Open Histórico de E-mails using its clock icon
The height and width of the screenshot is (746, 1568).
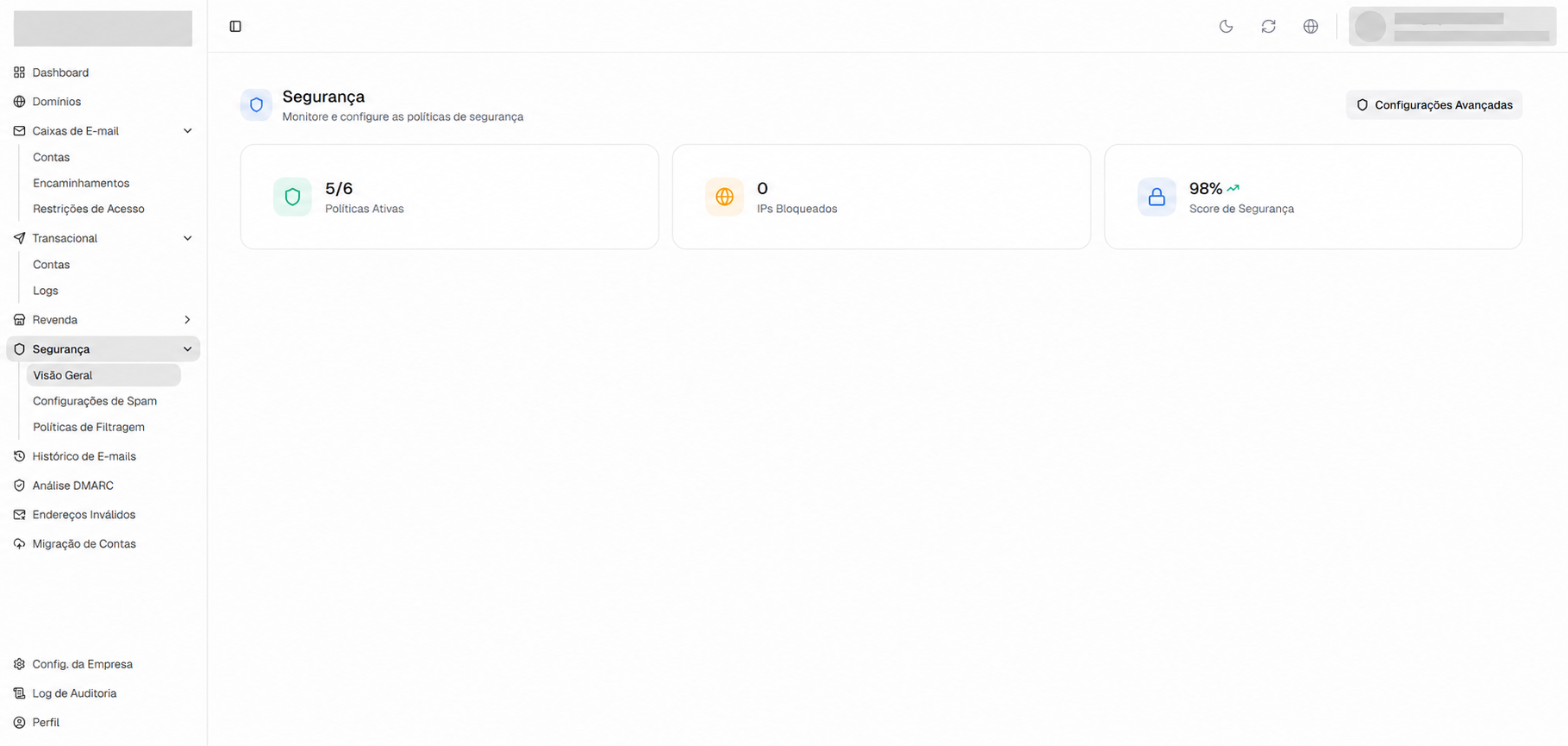[19, 456]
